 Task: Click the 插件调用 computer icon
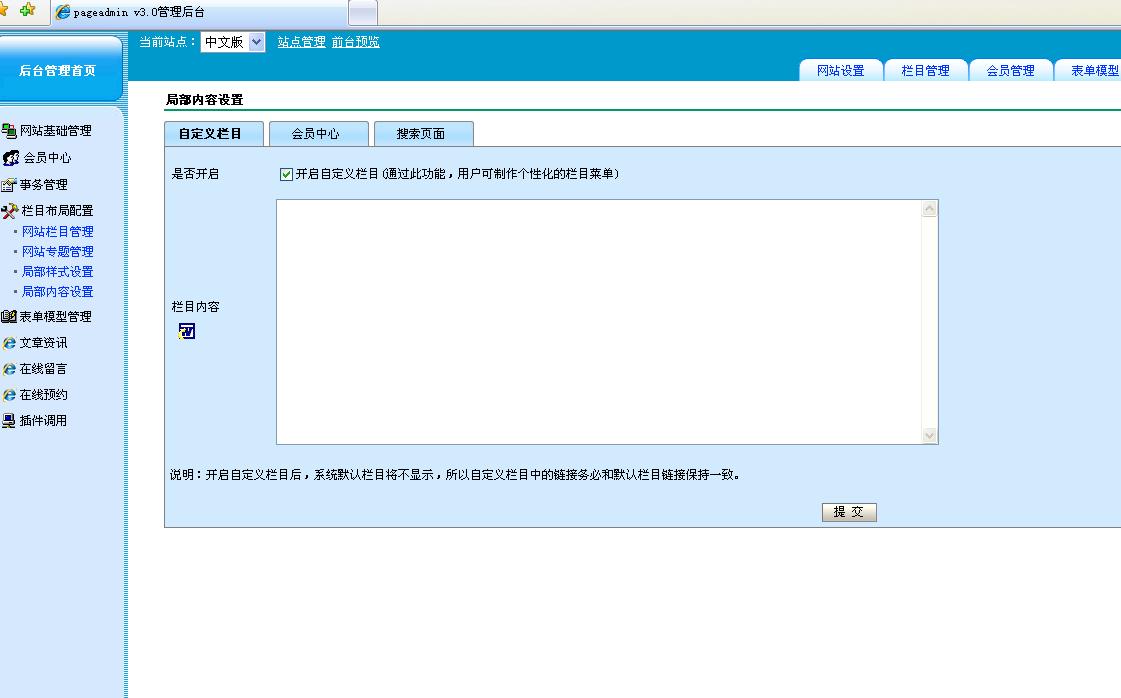(x=9, y=421)
